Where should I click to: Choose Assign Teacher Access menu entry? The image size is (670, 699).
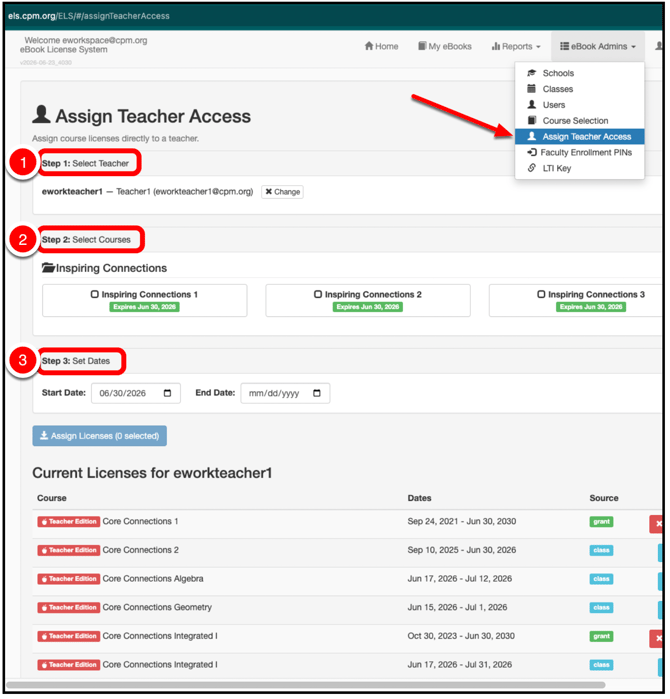[x=582, y=137]
